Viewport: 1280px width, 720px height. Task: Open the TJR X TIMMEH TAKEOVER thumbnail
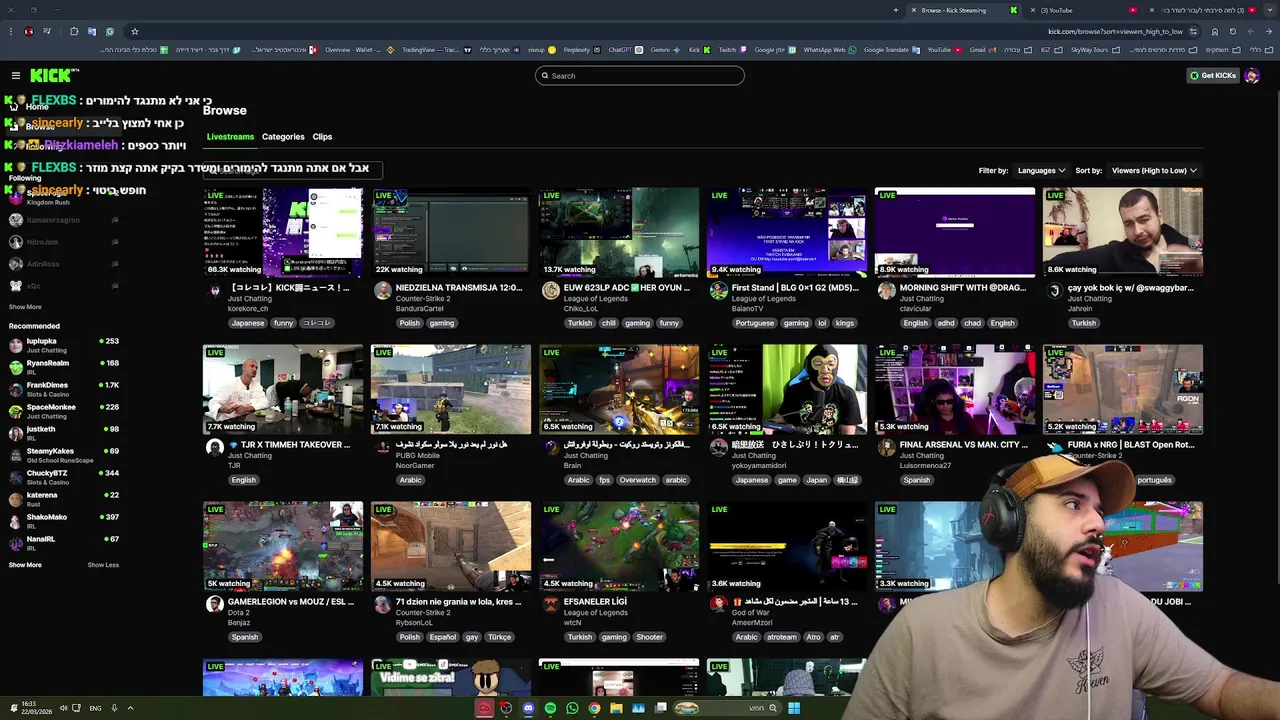click(x=283, y=389)
